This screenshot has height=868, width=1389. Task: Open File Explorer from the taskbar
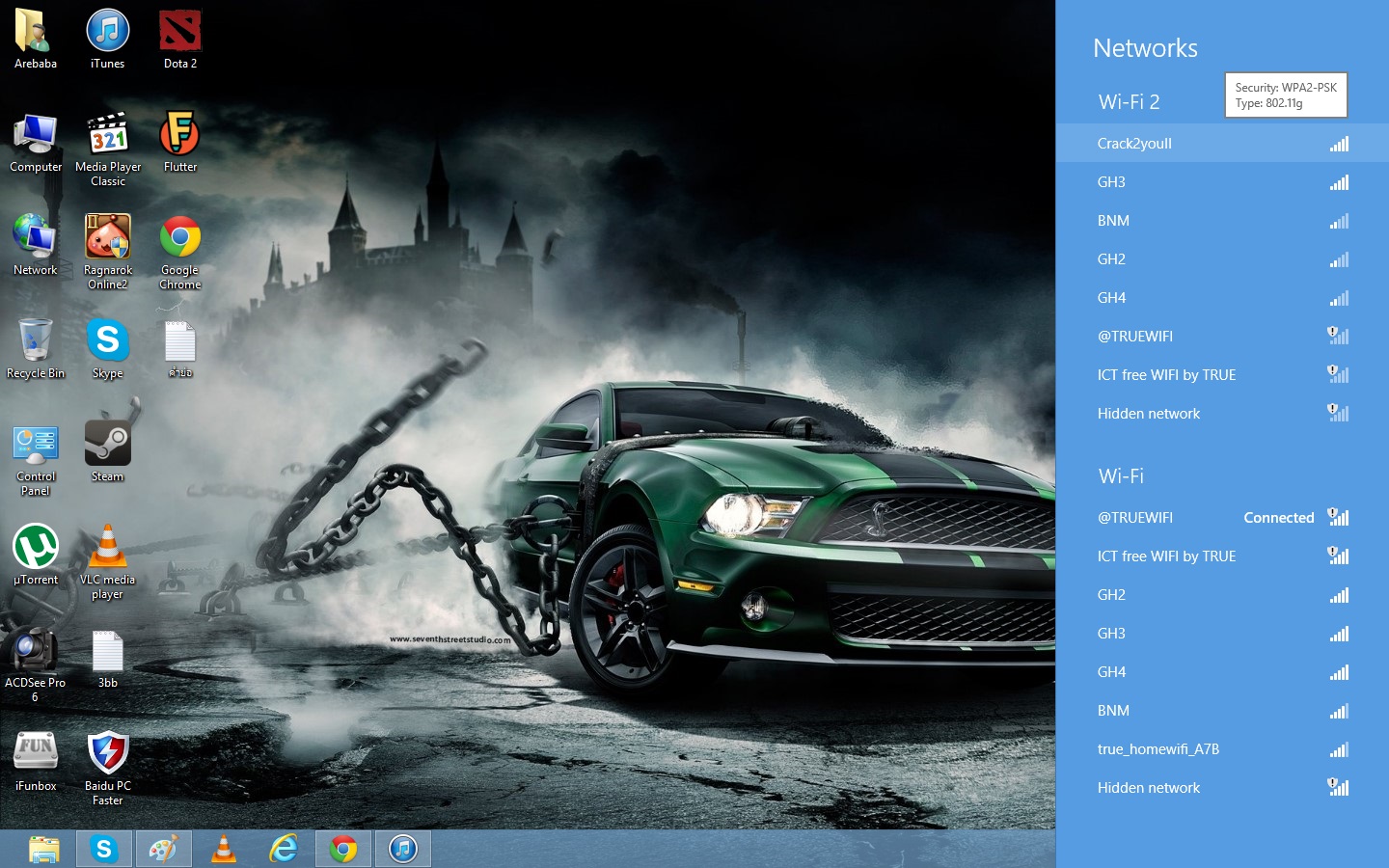click(42, 849)
